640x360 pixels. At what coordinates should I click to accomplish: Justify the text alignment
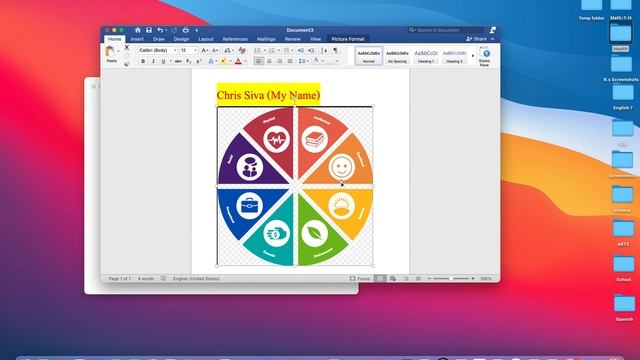coord(290,61)
